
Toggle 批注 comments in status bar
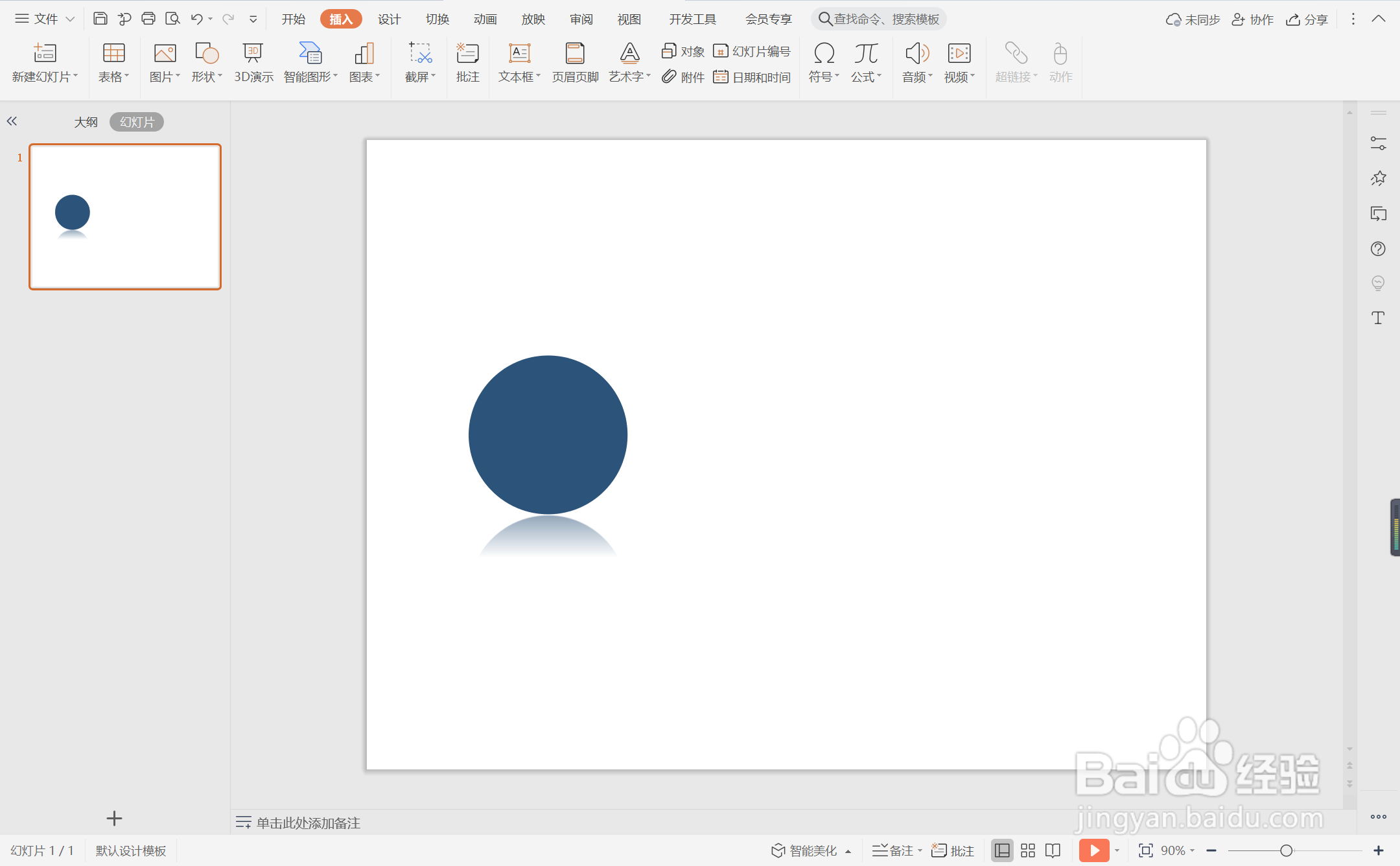pos(953,850)
